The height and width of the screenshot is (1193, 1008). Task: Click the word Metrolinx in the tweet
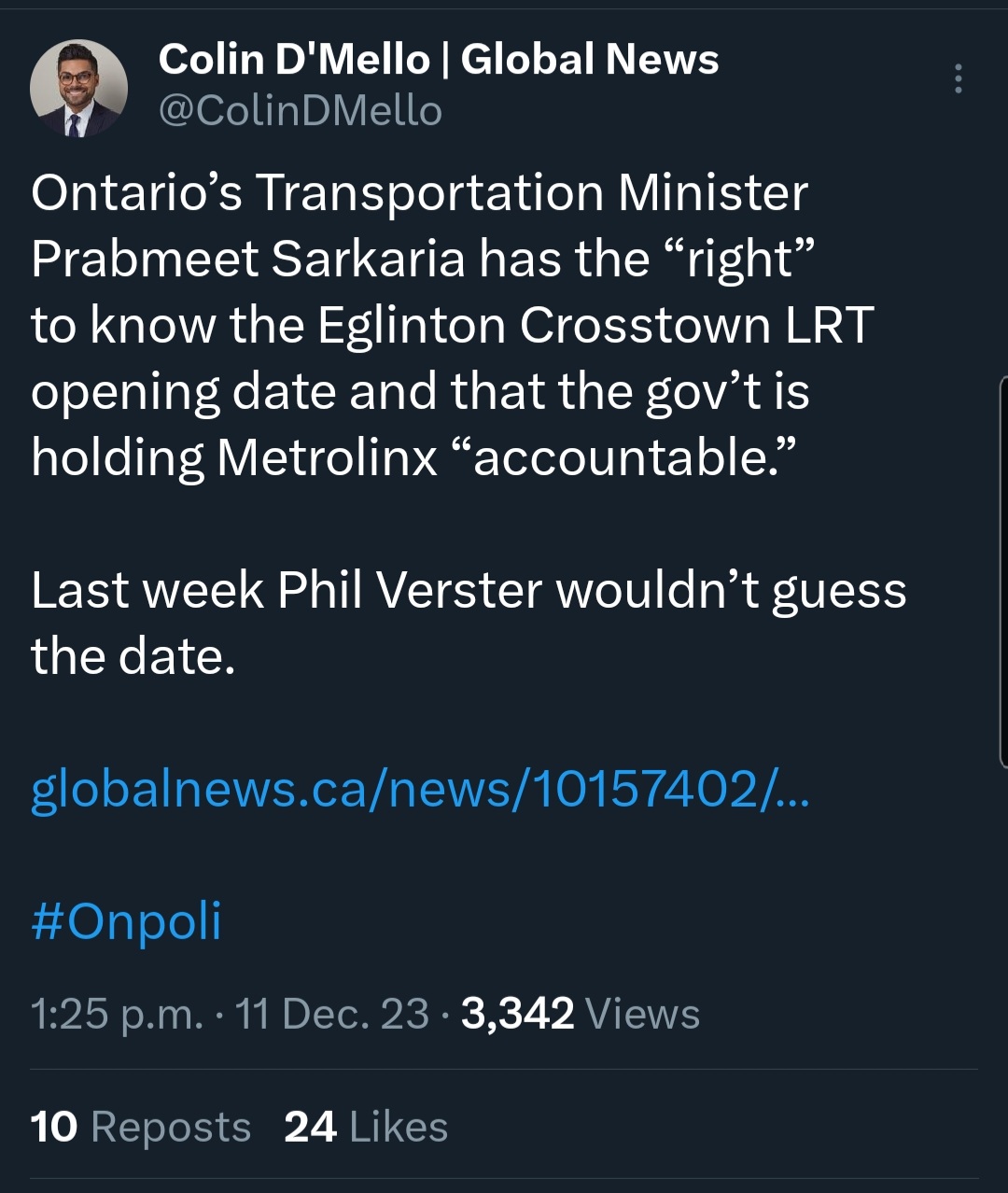[x=328, y=457]
